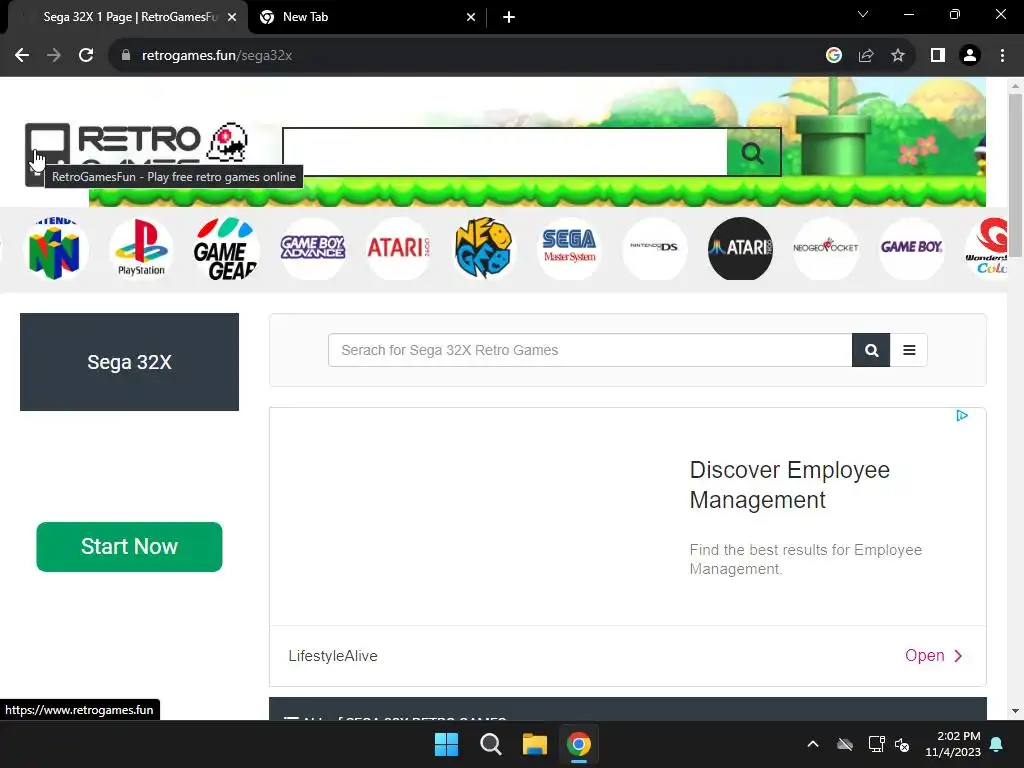The image size is (1024, 768).
Task: Select the black Atari 7800 icon
Action: 740,249
